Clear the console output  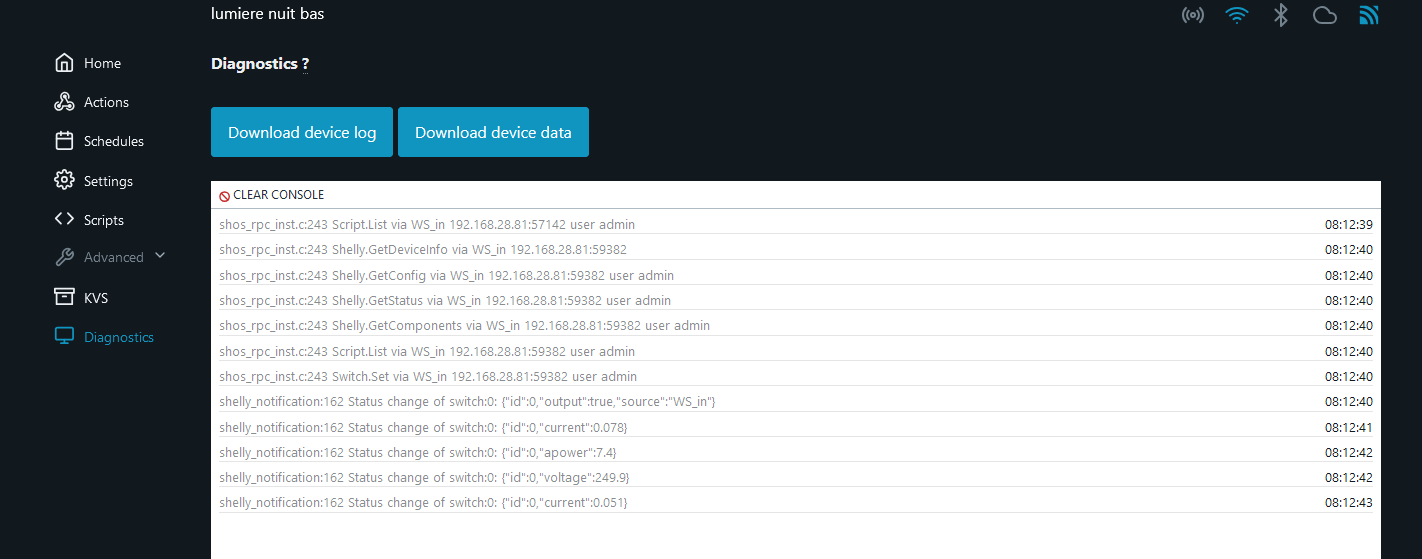(x=272, y=195)
